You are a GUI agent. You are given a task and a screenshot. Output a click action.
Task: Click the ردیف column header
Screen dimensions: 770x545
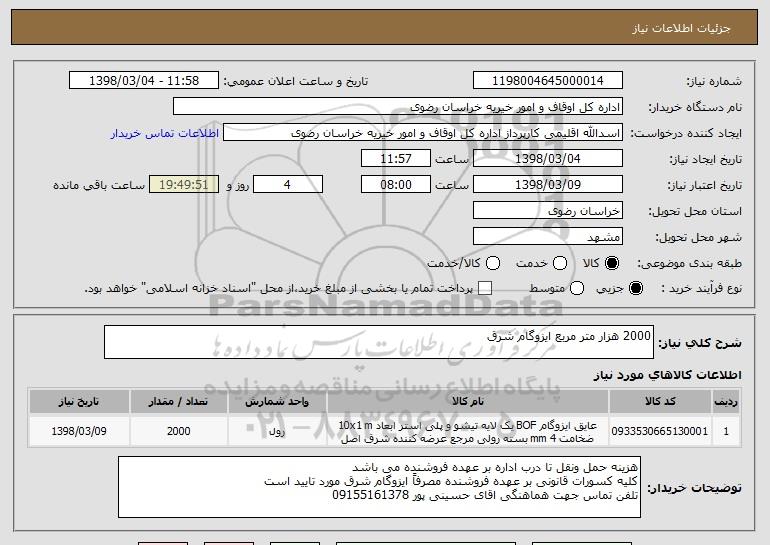coord(726,402)
